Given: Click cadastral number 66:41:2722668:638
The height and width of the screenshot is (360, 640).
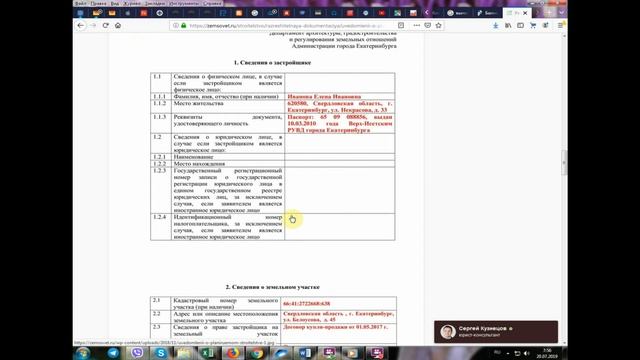Looking at the screenshot, I should click(307, 304).
